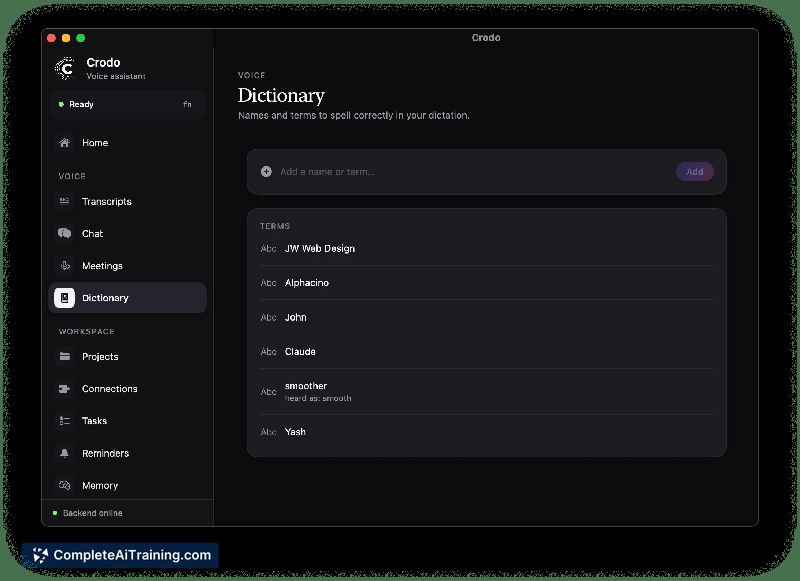Click the Abc icon beside Claude
800x581 pixels.
pyautogui.click(x=268, y=351)
